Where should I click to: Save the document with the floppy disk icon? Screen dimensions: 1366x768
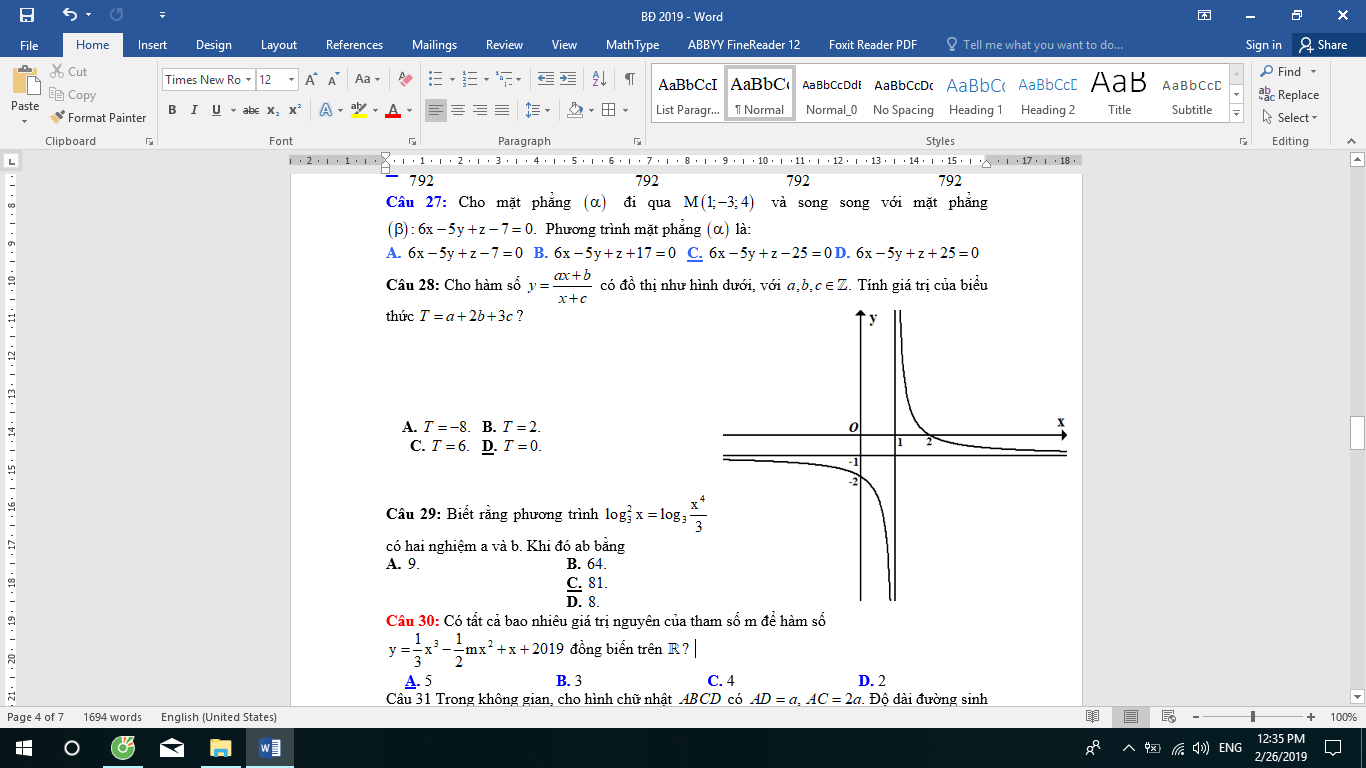point(27,15)
